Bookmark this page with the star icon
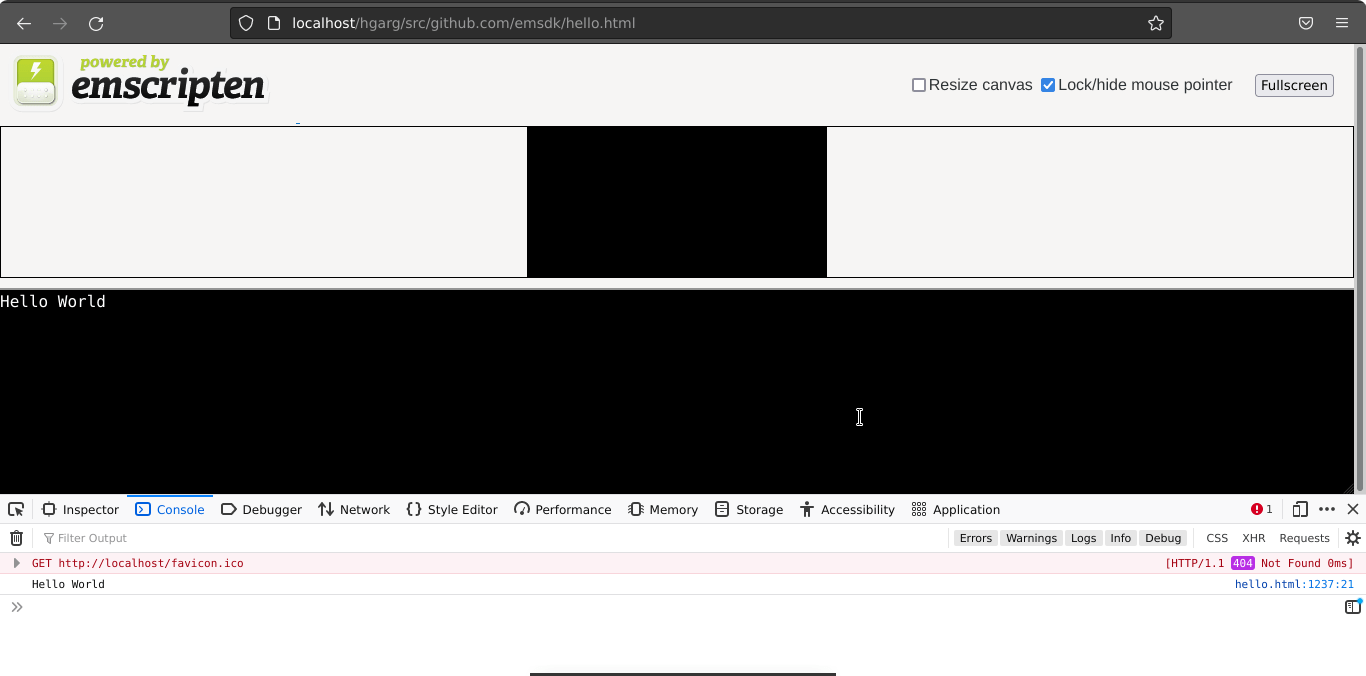The height and width of the screenshot is (676, 1366). [x=1156, y=23]
